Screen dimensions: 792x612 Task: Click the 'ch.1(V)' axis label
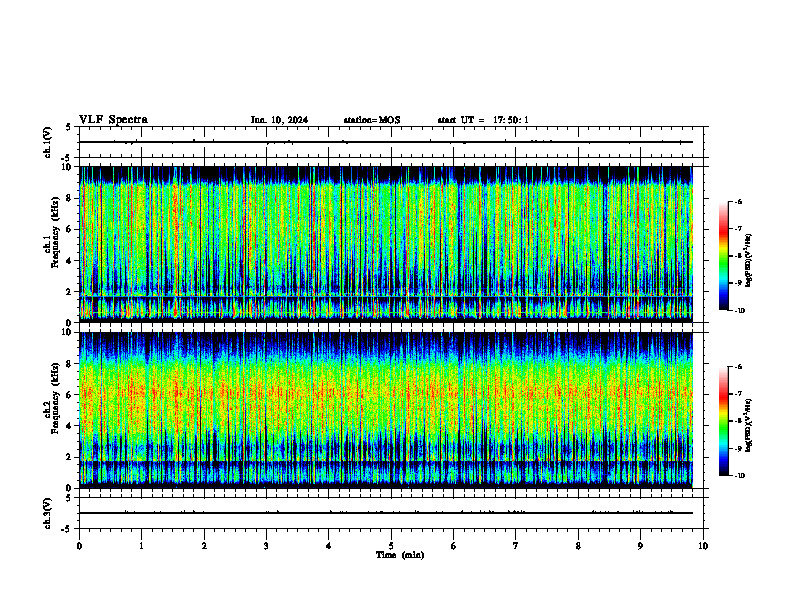tap(48, 142)
